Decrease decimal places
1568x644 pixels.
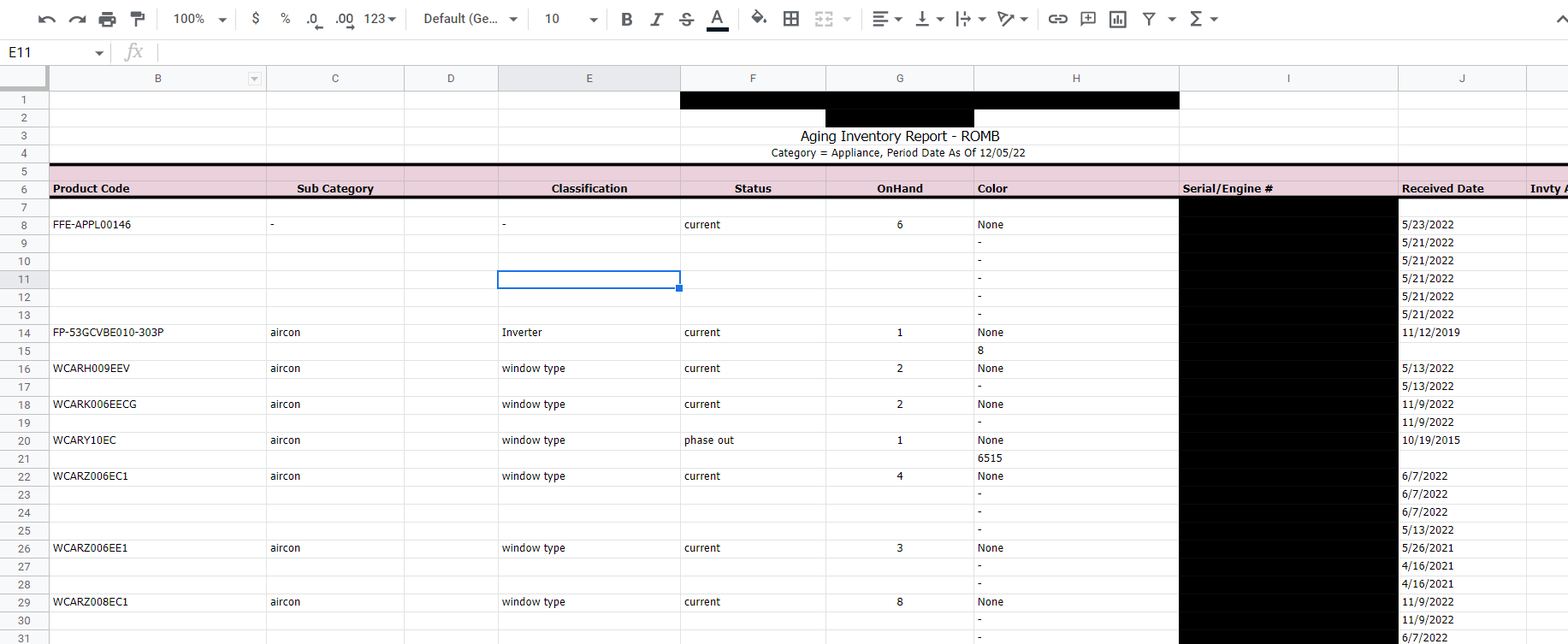[x=314, y=19]
